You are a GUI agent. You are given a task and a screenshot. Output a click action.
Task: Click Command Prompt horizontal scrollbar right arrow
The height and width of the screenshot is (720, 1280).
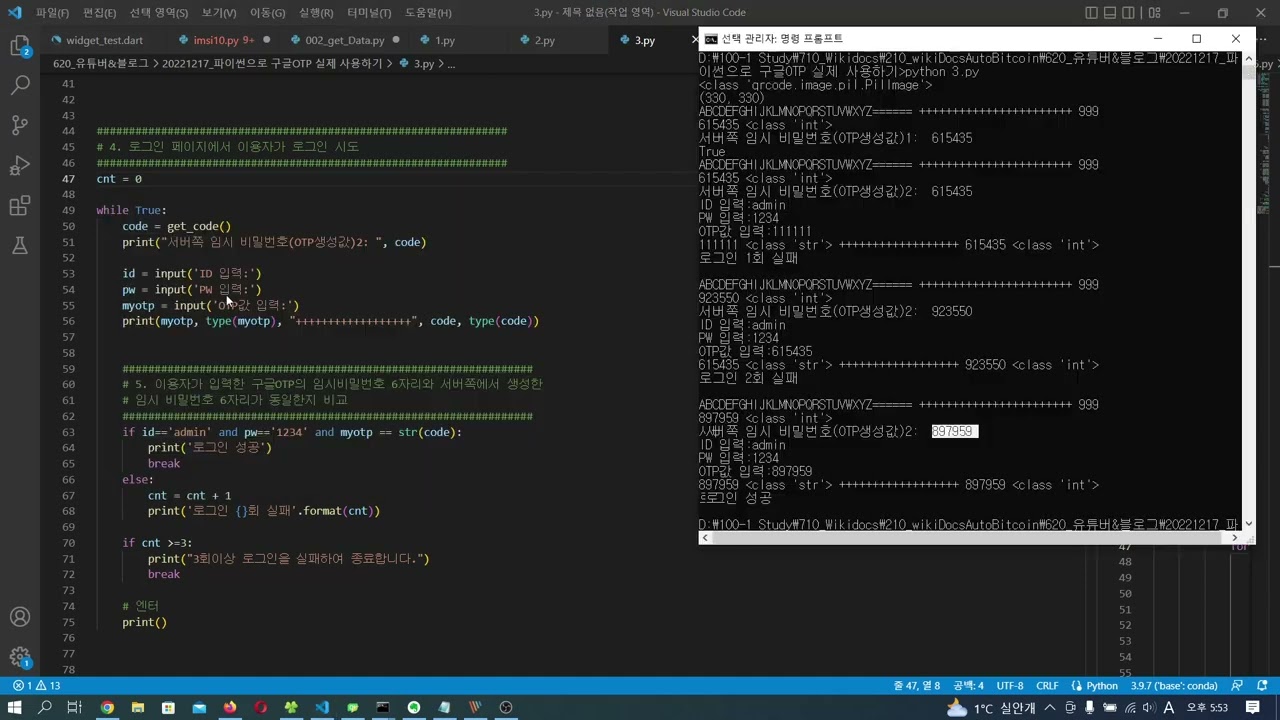click(x=1234, y=538)
